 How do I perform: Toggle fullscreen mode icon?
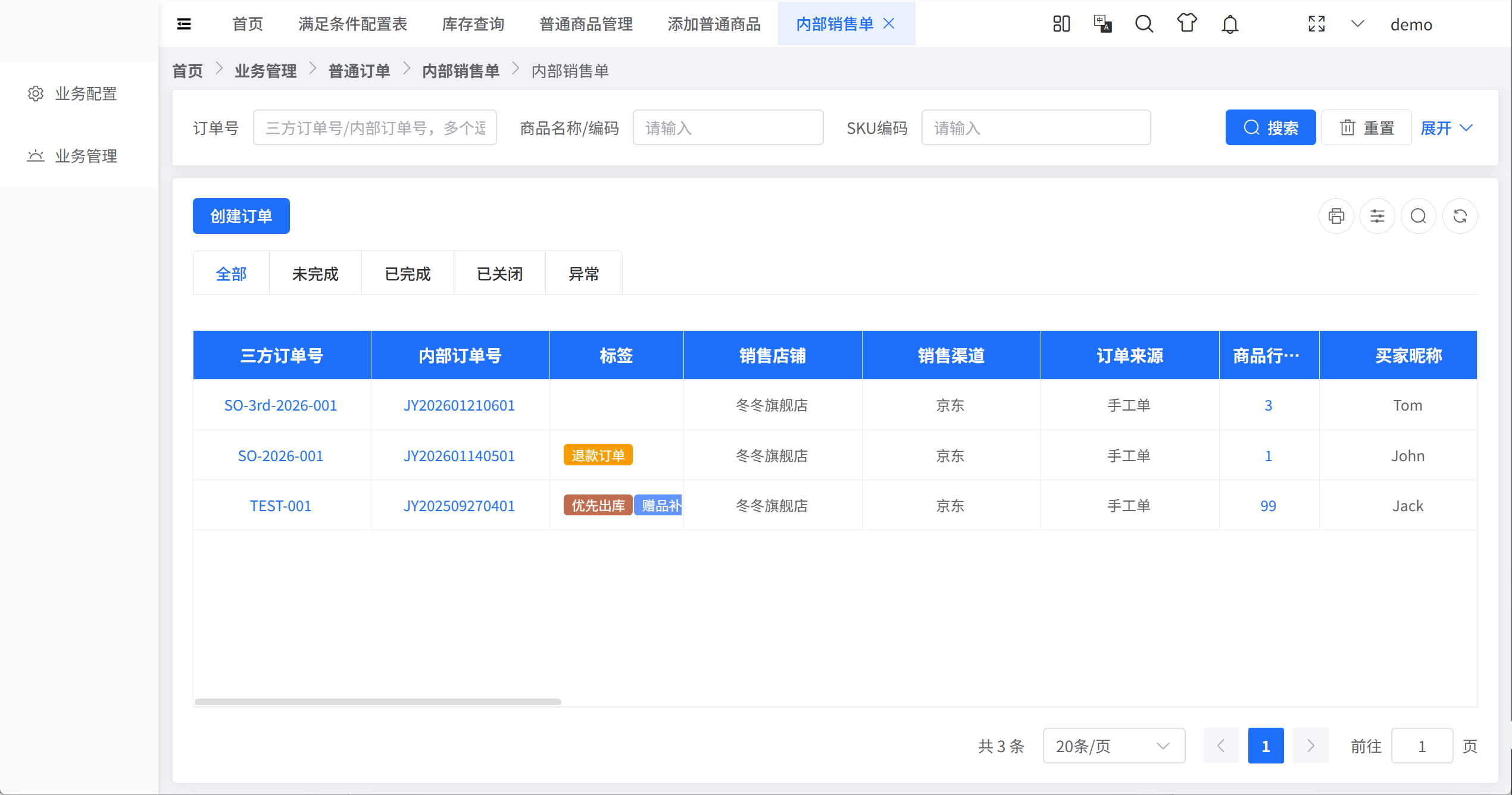[1316, 24]
